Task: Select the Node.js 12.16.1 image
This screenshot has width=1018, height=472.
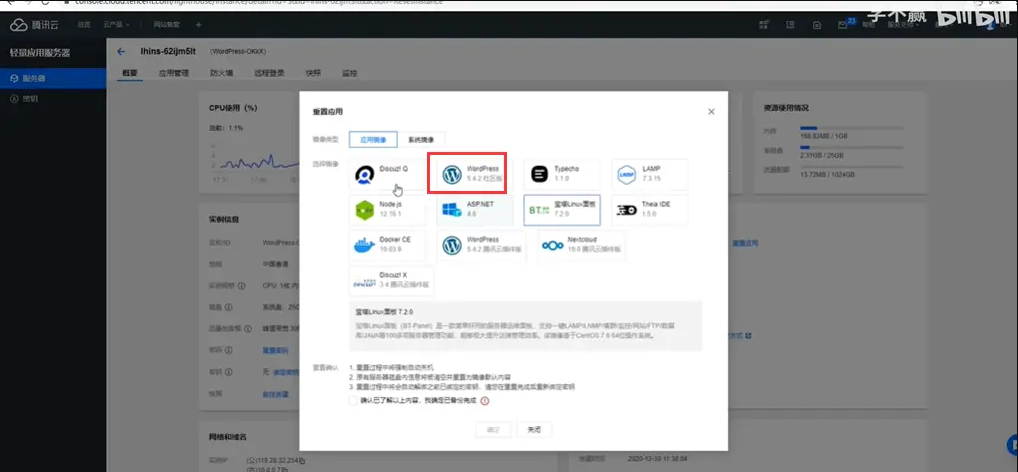Action: click(x=387, y=210)
